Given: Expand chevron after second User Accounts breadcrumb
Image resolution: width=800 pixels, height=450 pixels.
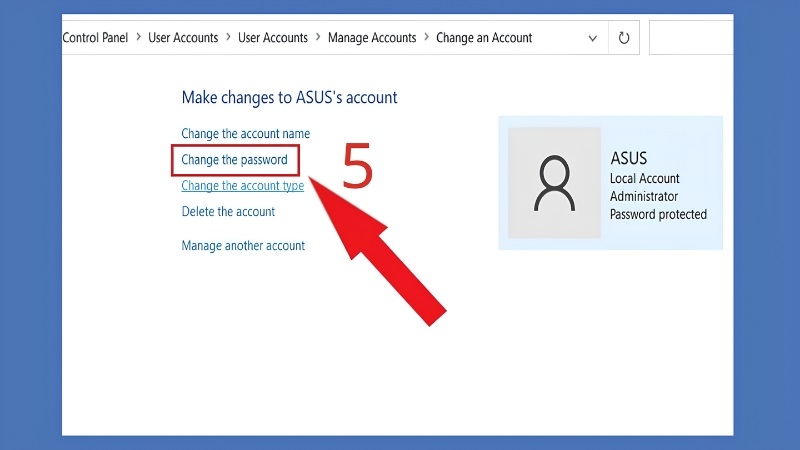Looking at the screenshot, I should [x=318, y=37].
